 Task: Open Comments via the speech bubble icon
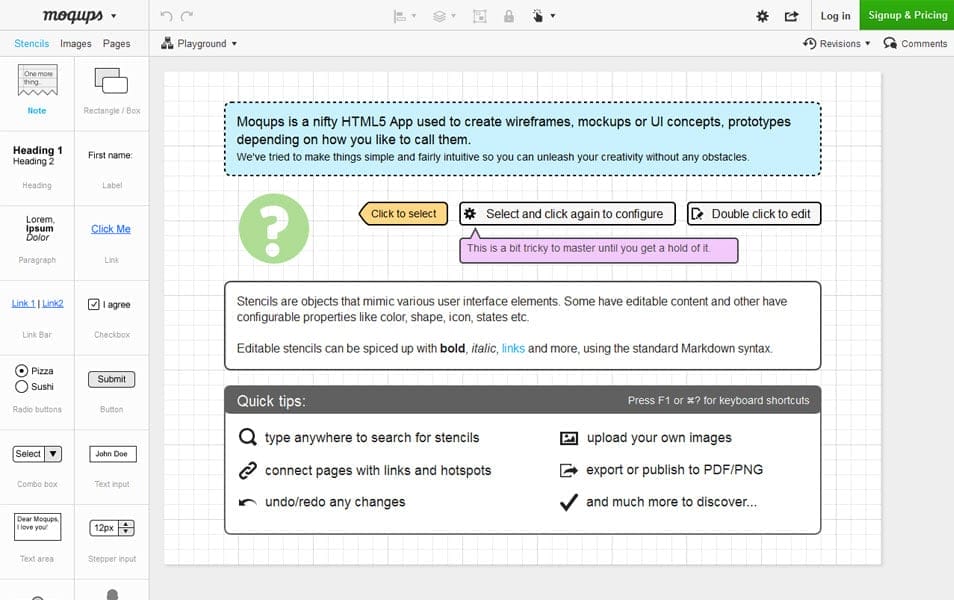click(x=889, y=43)
